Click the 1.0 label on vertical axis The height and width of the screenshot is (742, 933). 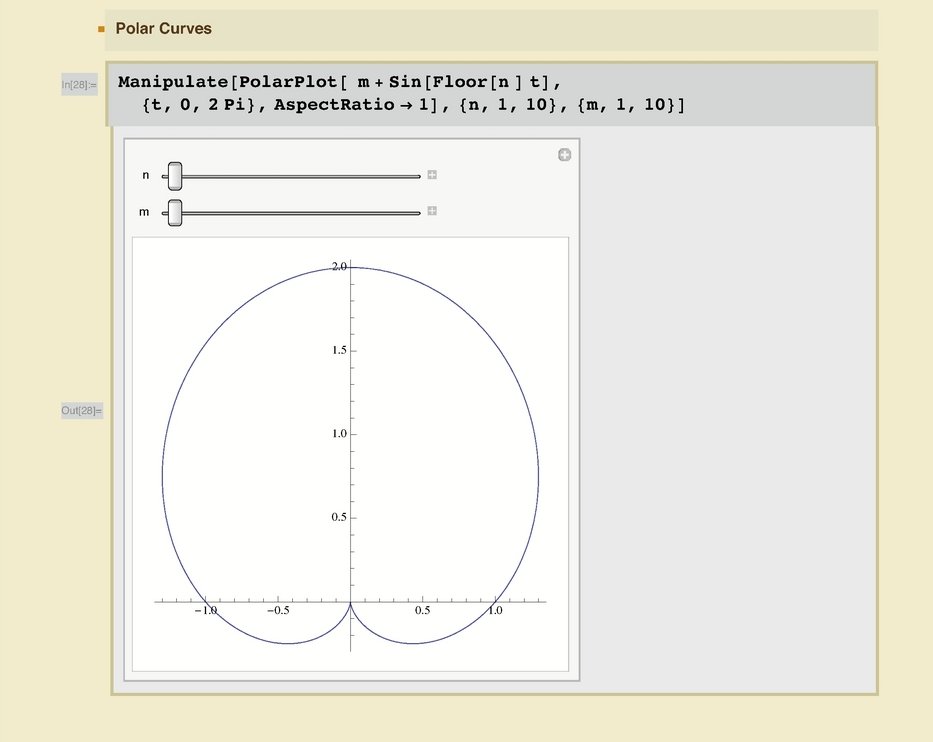(338, 434)
